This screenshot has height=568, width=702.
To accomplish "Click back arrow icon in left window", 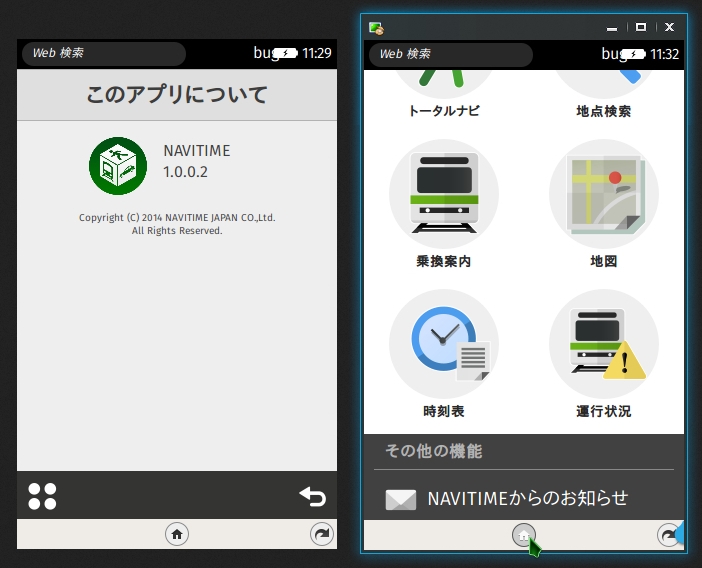I will [312, 496].
